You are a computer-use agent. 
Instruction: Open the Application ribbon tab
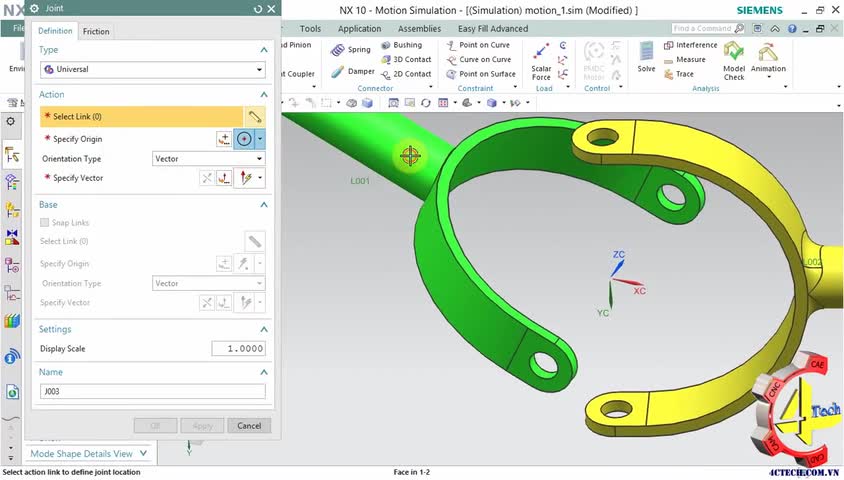359,29
